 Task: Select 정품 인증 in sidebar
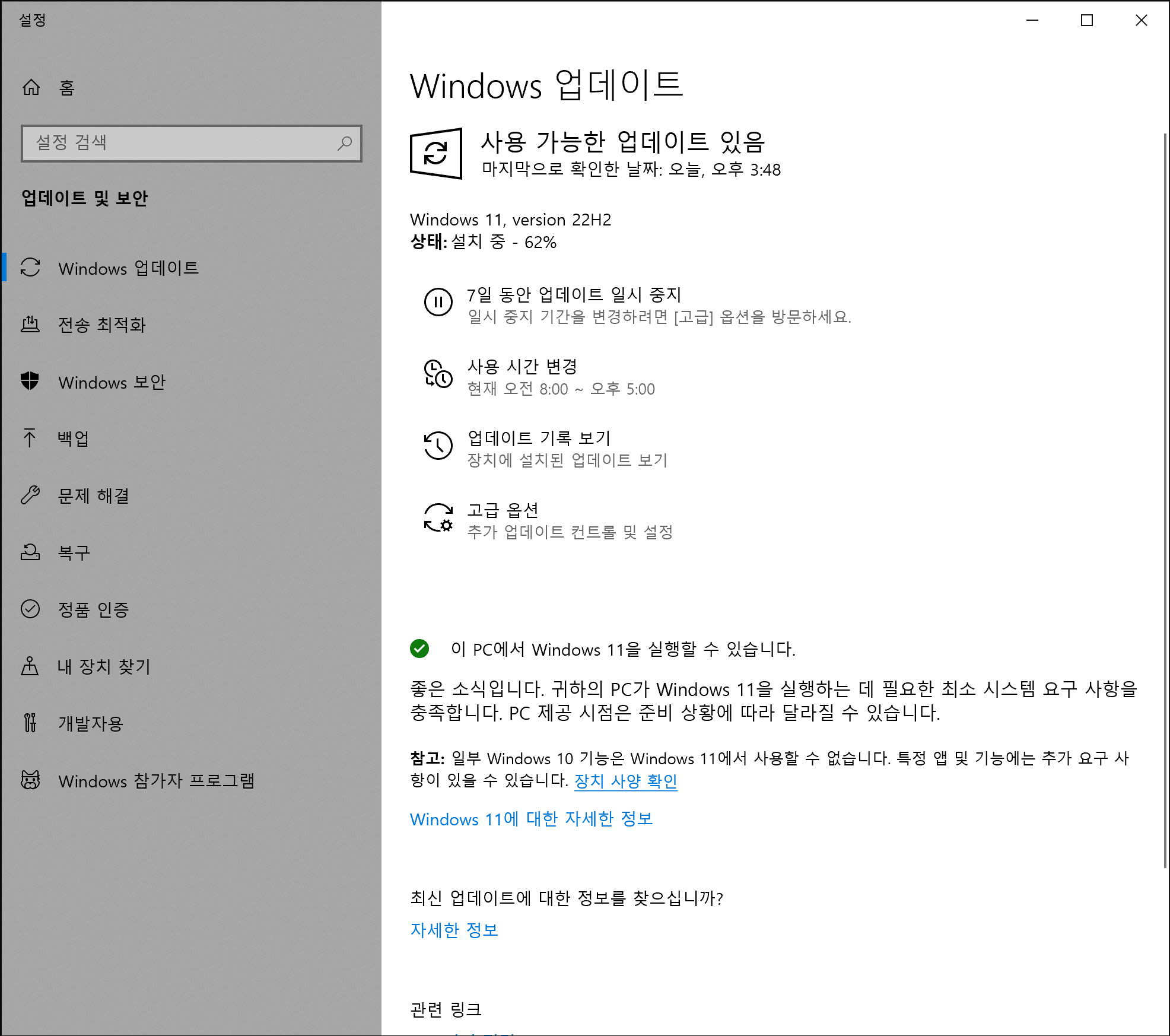(x=93, y=609)
